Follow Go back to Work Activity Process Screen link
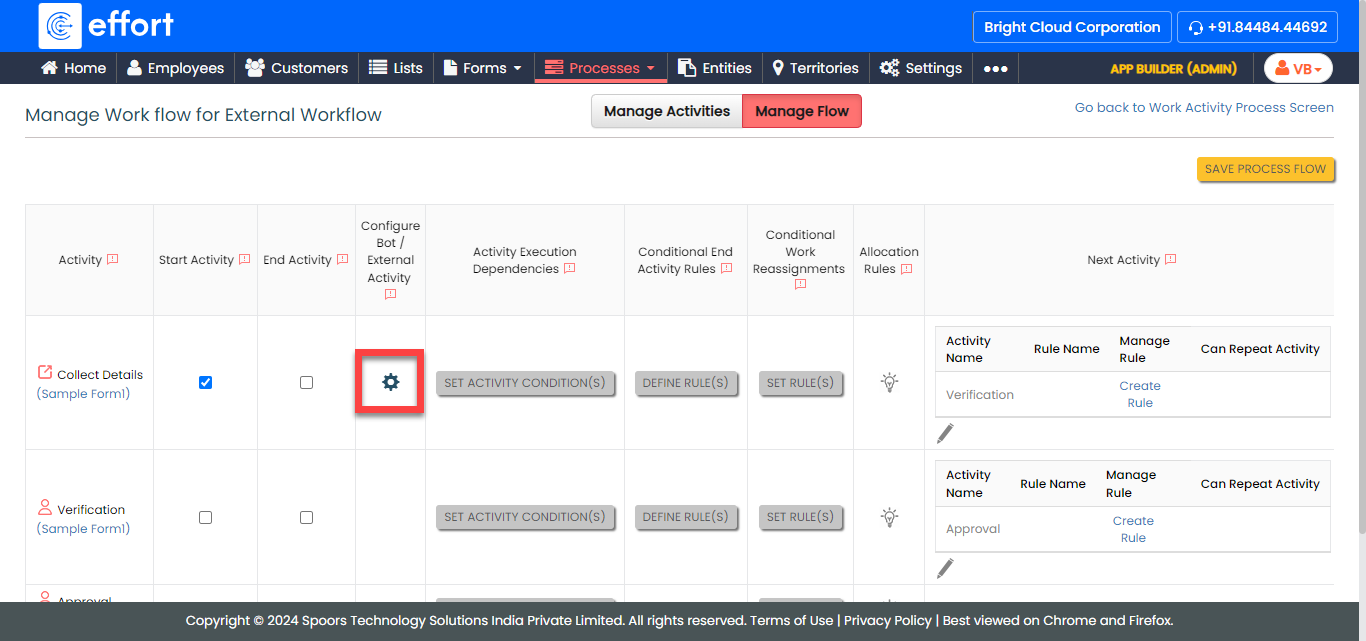The height and width of the screenshot is (641, 1366). pos(1203,107)
